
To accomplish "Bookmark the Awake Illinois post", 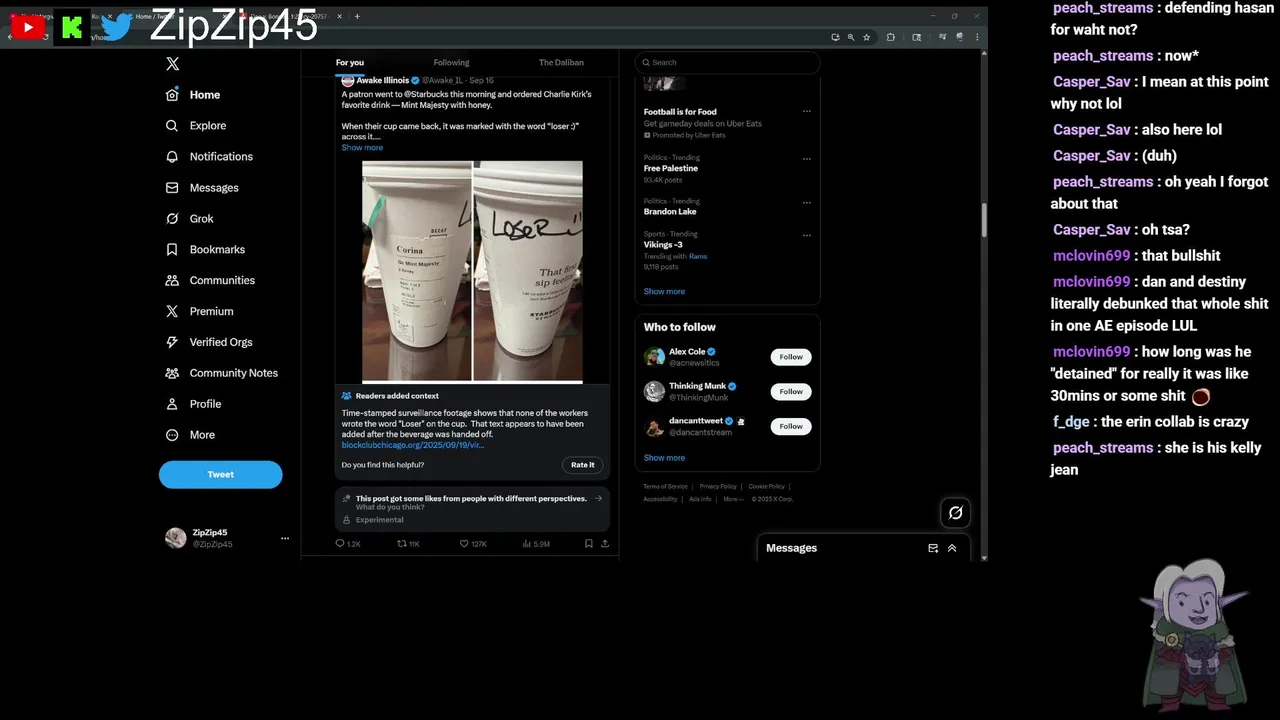I will [x=588, y=544].
